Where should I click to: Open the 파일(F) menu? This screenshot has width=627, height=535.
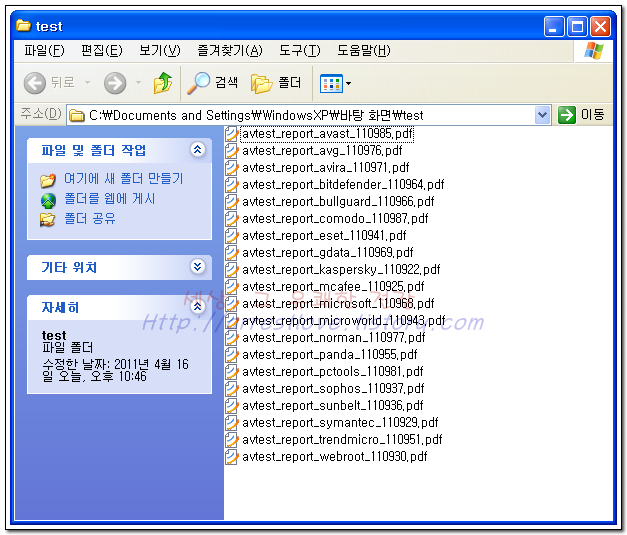pyautogui.click(x=44, y=51)
